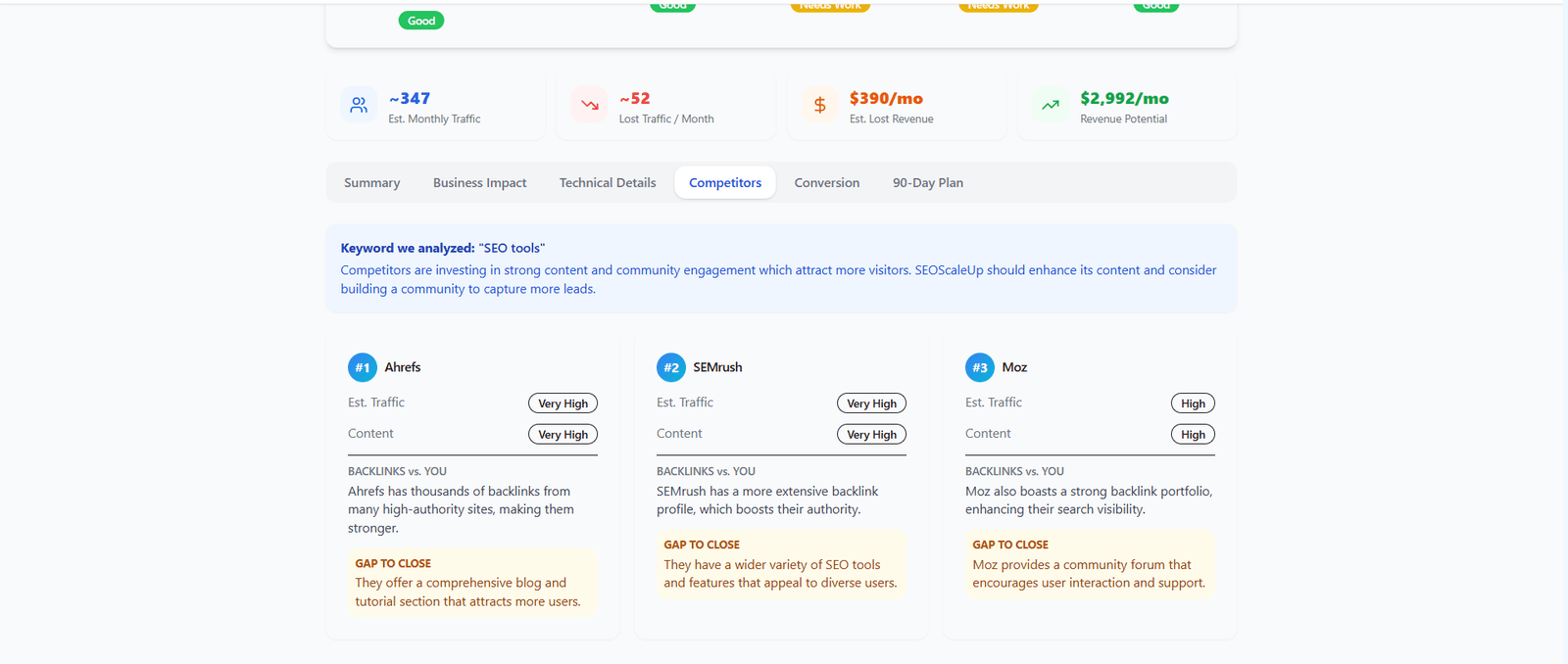Click the Moz Gap to Close box
Image resolution: width=1568 pixels, height=664 pixels.
(1090, 564)
